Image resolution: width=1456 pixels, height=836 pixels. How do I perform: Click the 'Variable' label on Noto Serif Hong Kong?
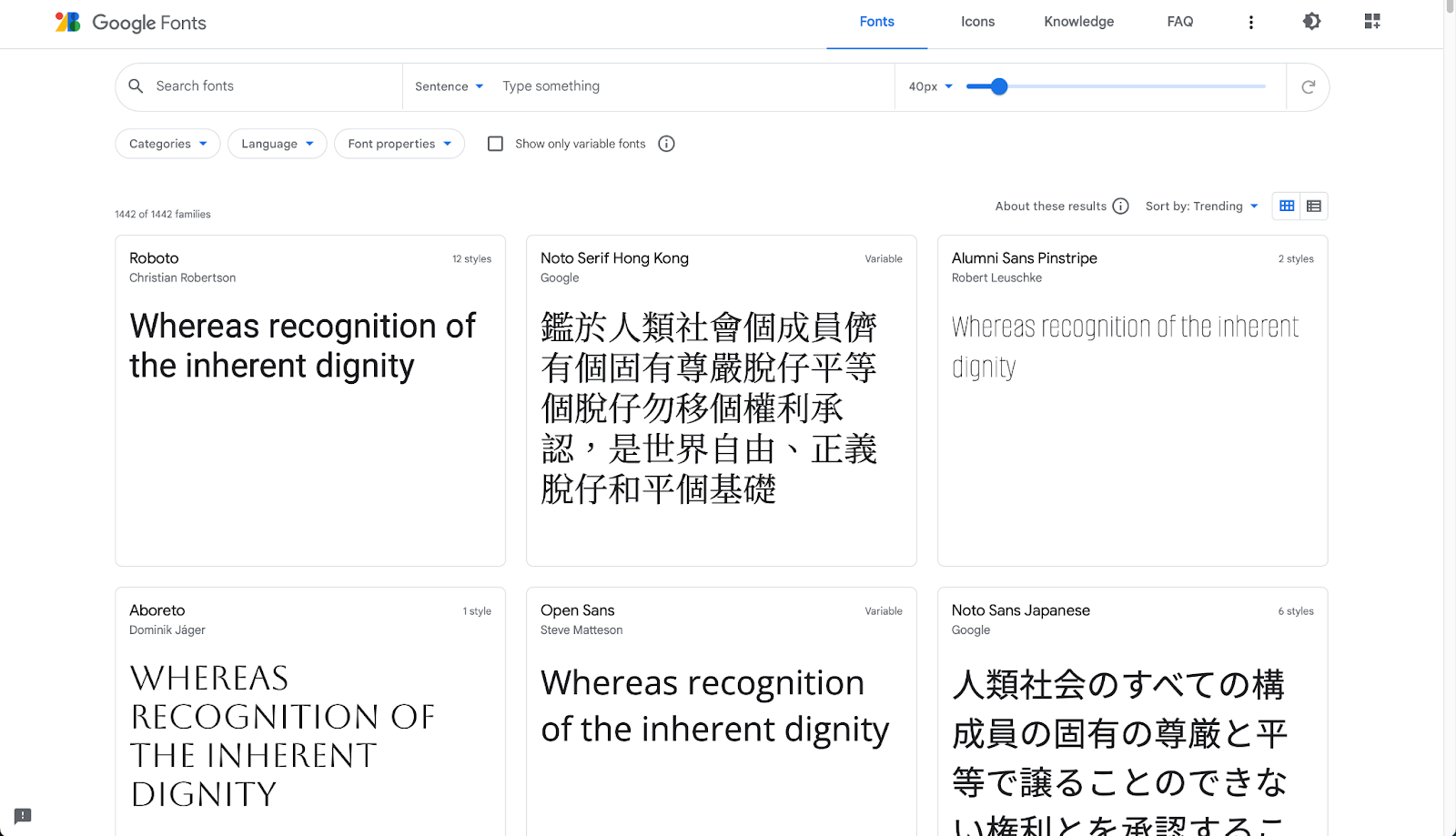coord(884,259)
